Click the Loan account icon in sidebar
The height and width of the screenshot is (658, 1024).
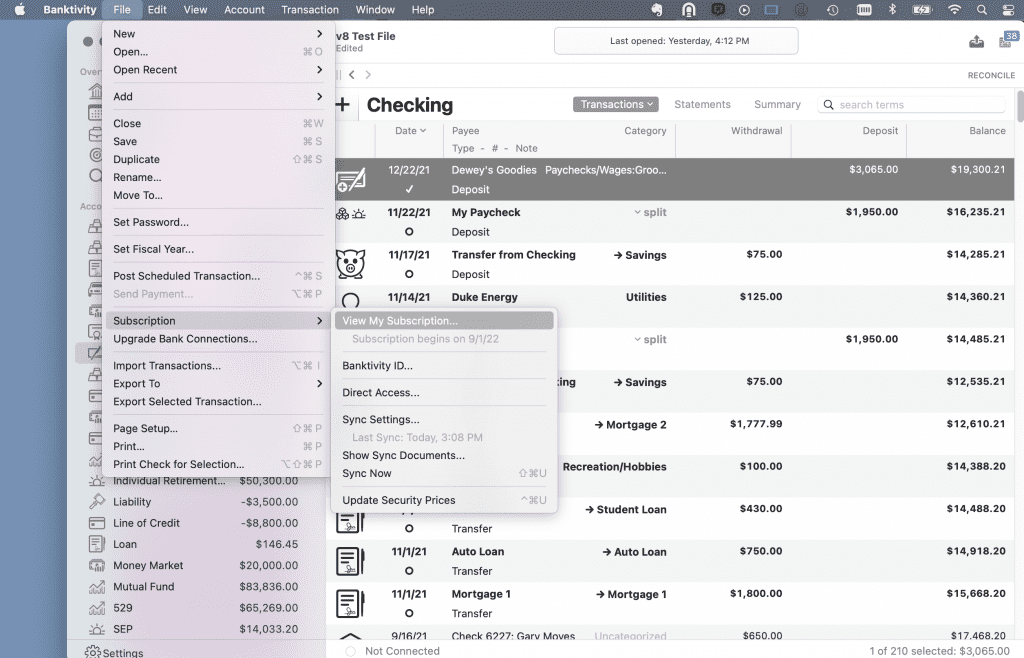[x=97, y=544]
